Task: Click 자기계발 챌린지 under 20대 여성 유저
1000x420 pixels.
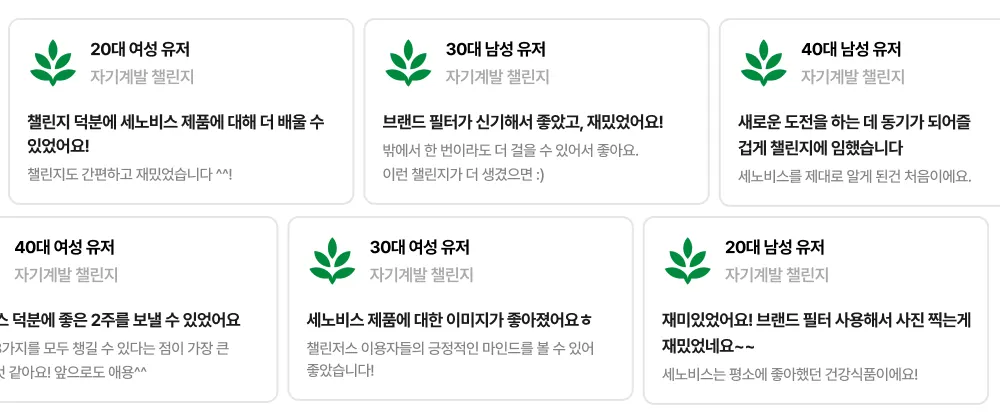Action: click(x=142, y=77)
